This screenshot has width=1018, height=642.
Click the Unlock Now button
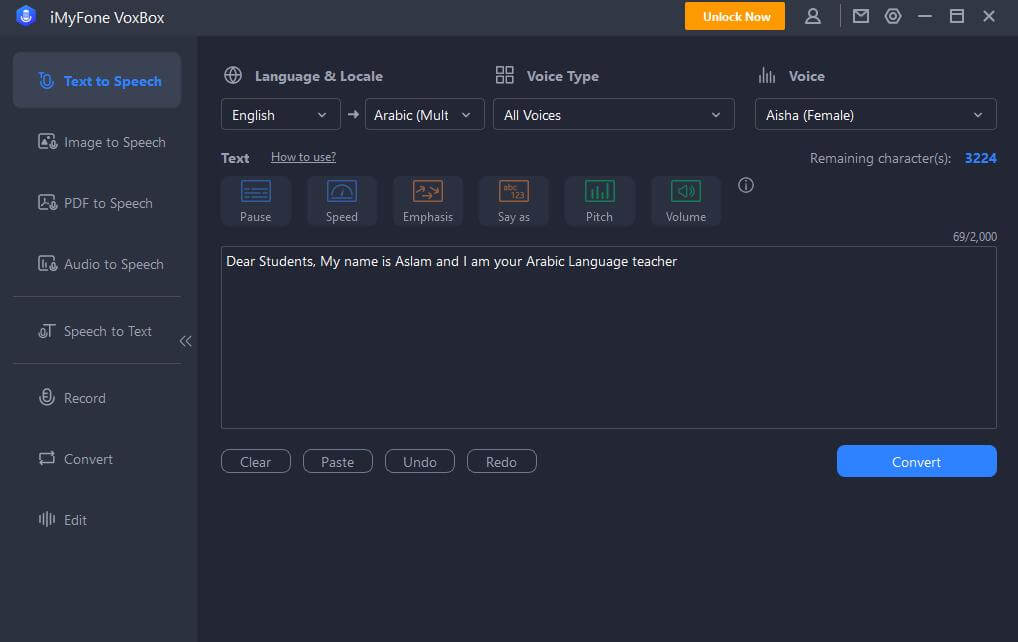pos(735,16)
